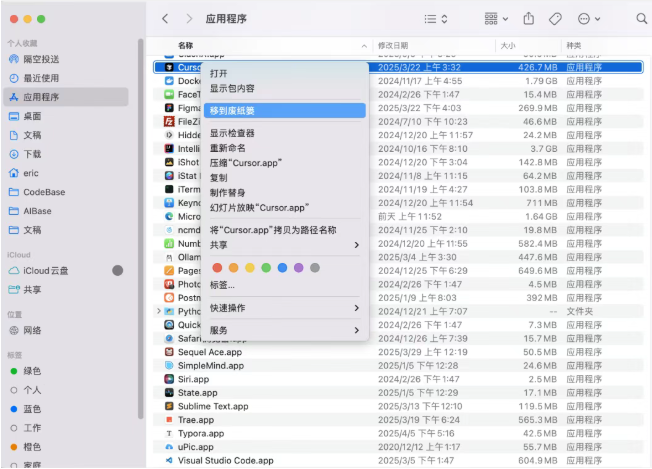The width and height of the screenshot is (652, 469).
Task: Choose 幻灯片放映"Cursor.app" menu item
Action: pyautogui.click(x=285, y=208)
